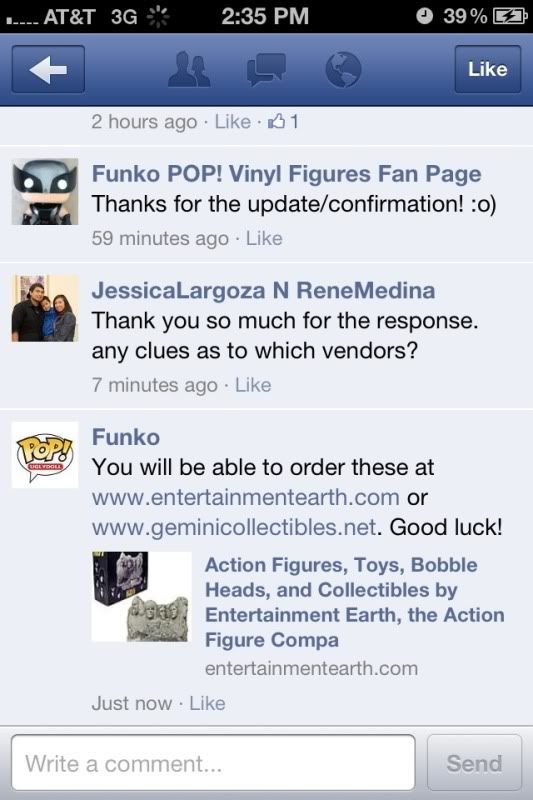This screenshot has width=533, height=800.
Task: Open www.entertainmentearth.com link
Action: coord(245,497)
